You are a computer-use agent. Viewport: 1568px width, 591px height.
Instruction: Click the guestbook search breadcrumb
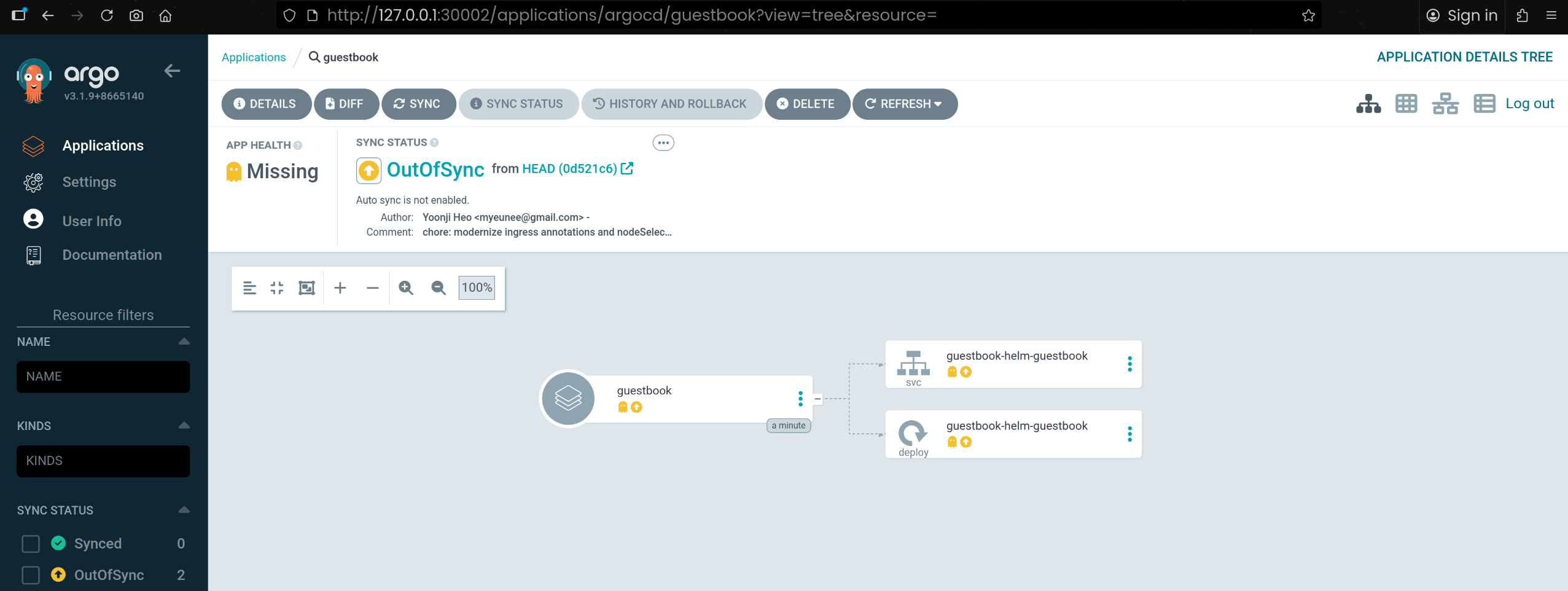[x=343, y=57]
